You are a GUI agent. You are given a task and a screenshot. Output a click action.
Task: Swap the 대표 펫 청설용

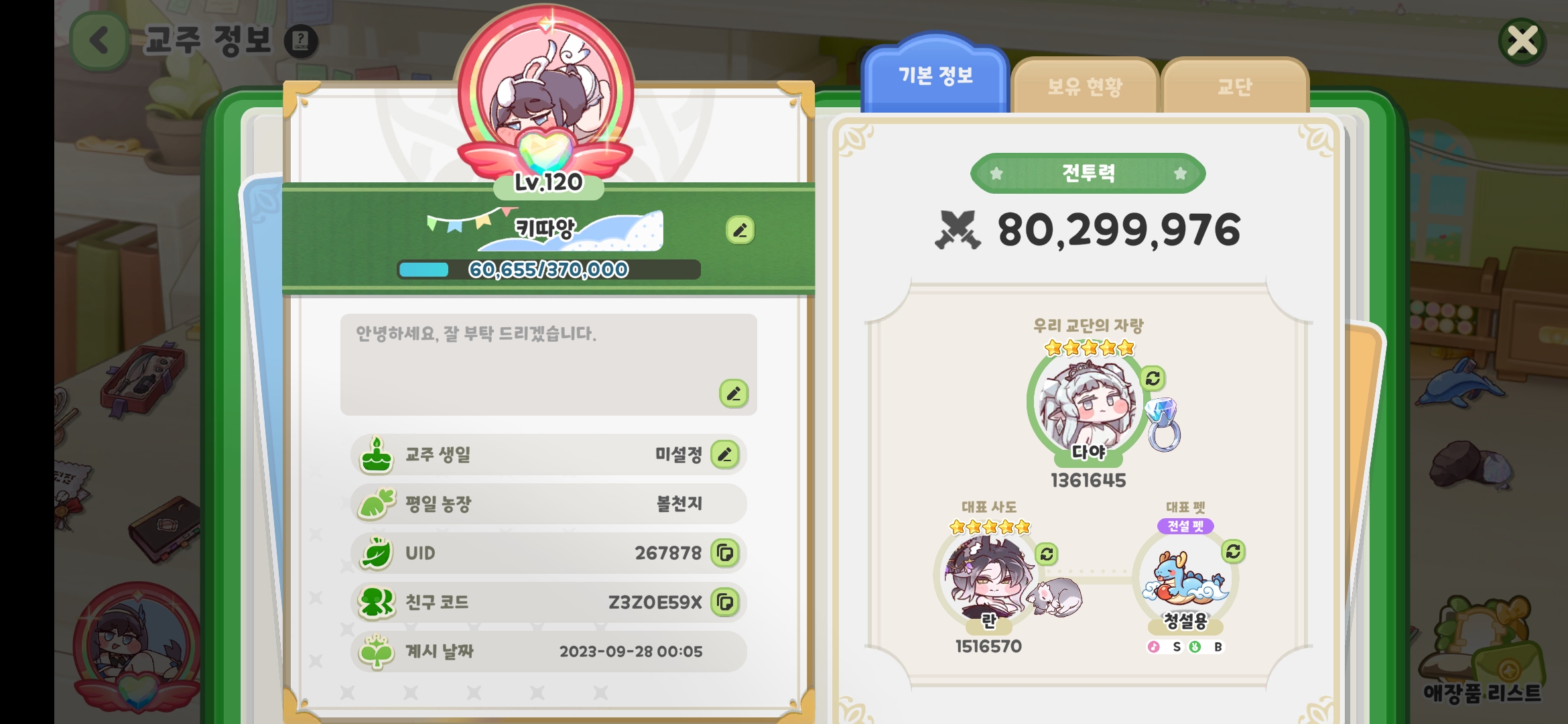[1233, 552]
